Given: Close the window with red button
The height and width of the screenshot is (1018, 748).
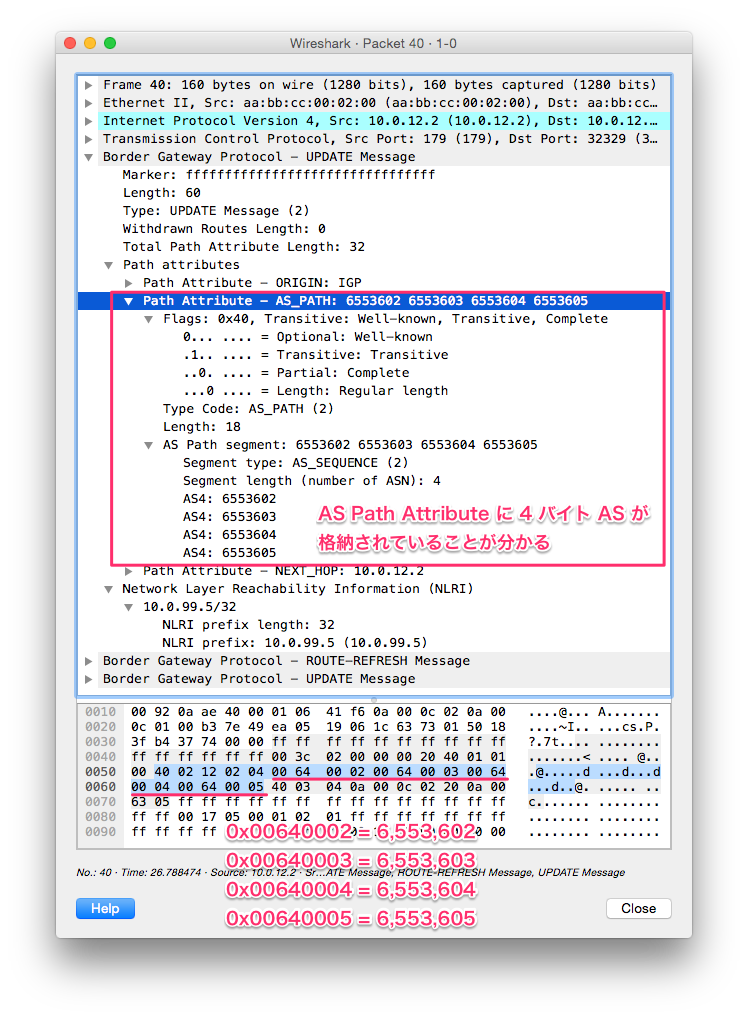Looking at the screenshot, I should (70, 43).
